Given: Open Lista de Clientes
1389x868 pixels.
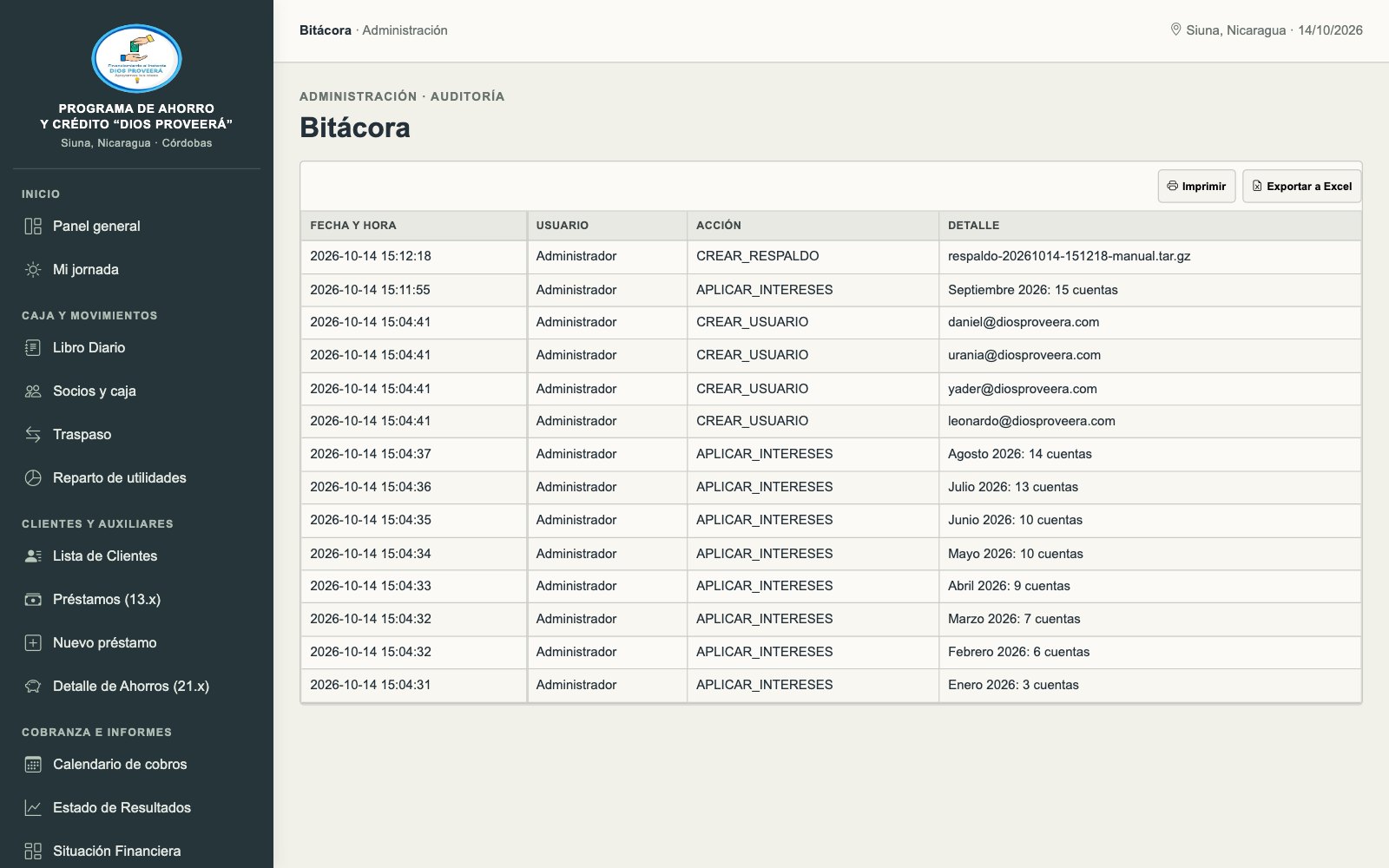Looking at the screenshot, I should pyautogui.click(x=136, y=556).
